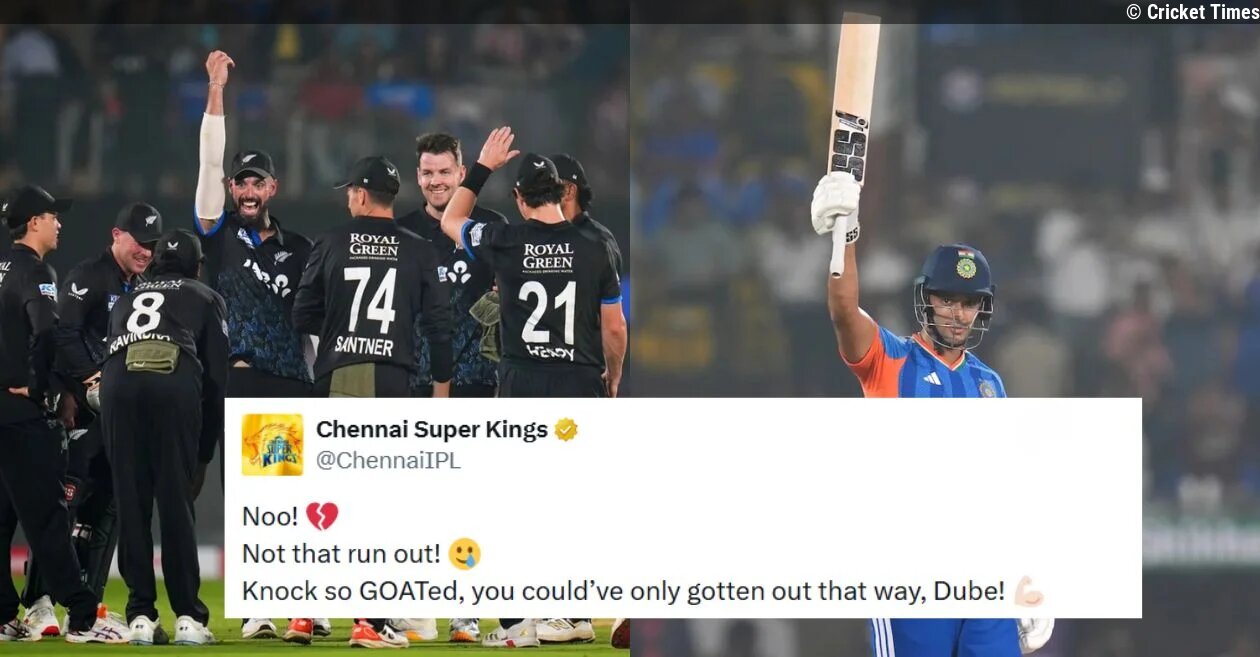This screenshot has height=657, width=1260.
Task: Open the @ChennaiIPL handle link
Action: [388, 460]
